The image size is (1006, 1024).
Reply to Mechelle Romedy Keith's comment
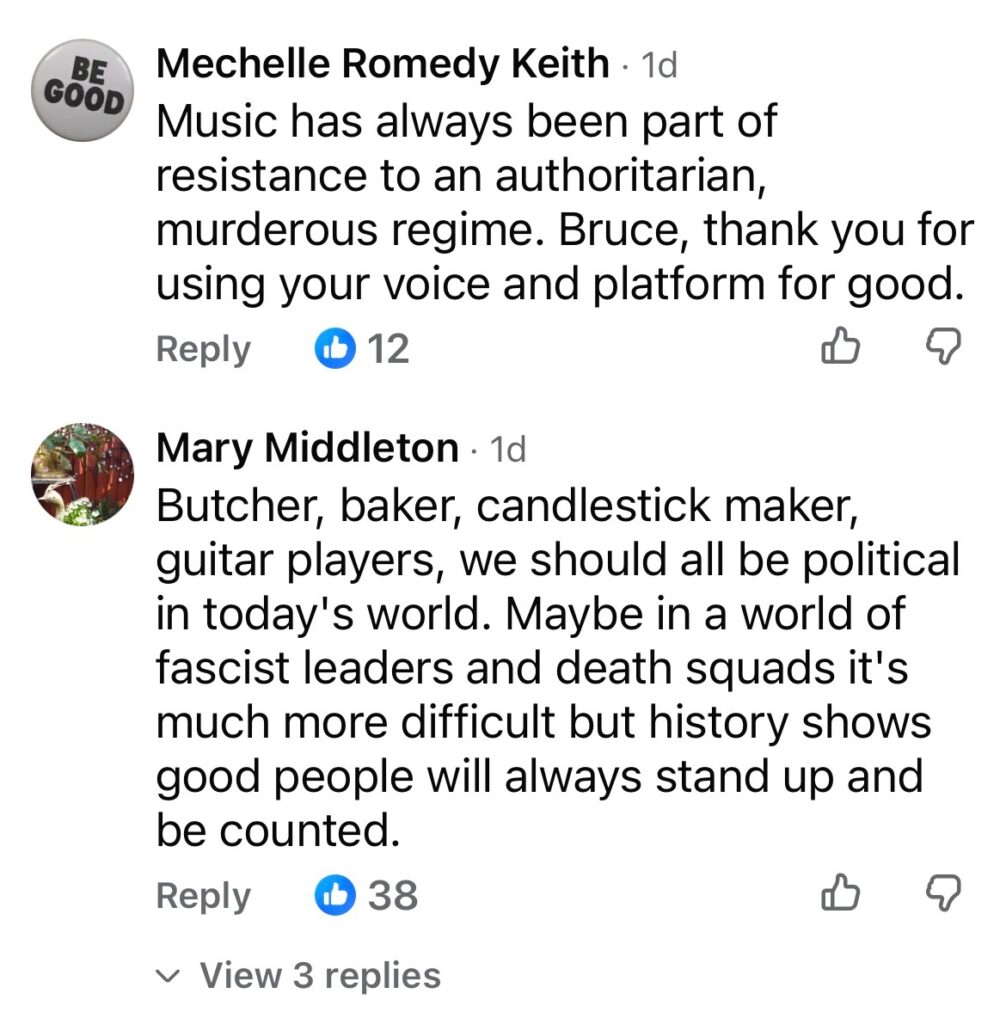pyautogui.click(x=203, y=349)
